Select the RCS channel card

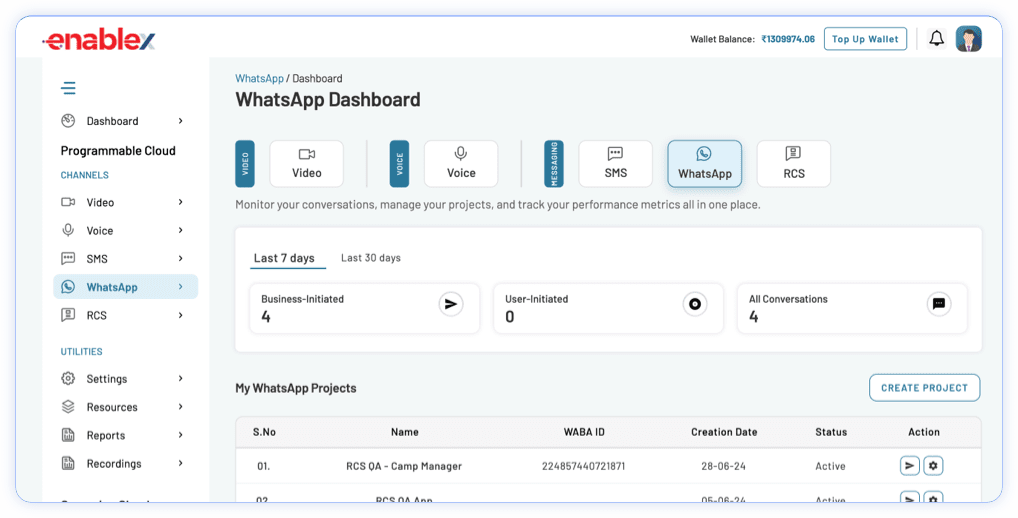(793, 164)
